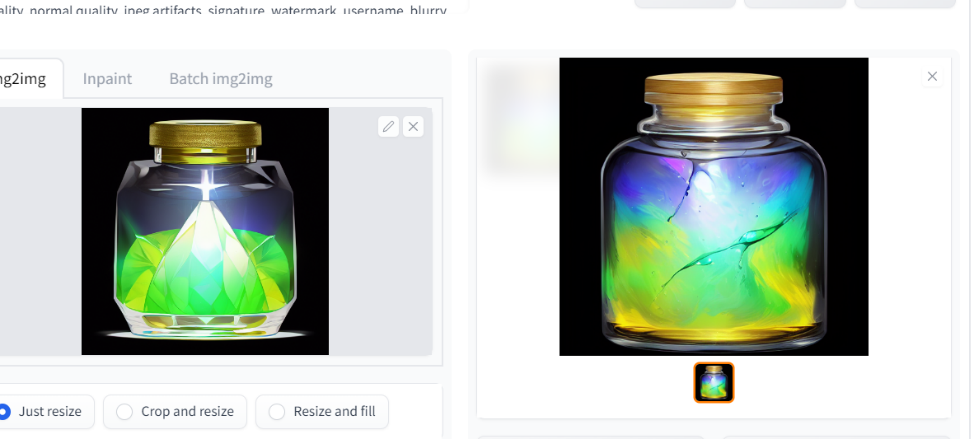Click the cut-off left panel below output gallery
974x439 pixels.
pyautogui.click(x=590, y=437)
